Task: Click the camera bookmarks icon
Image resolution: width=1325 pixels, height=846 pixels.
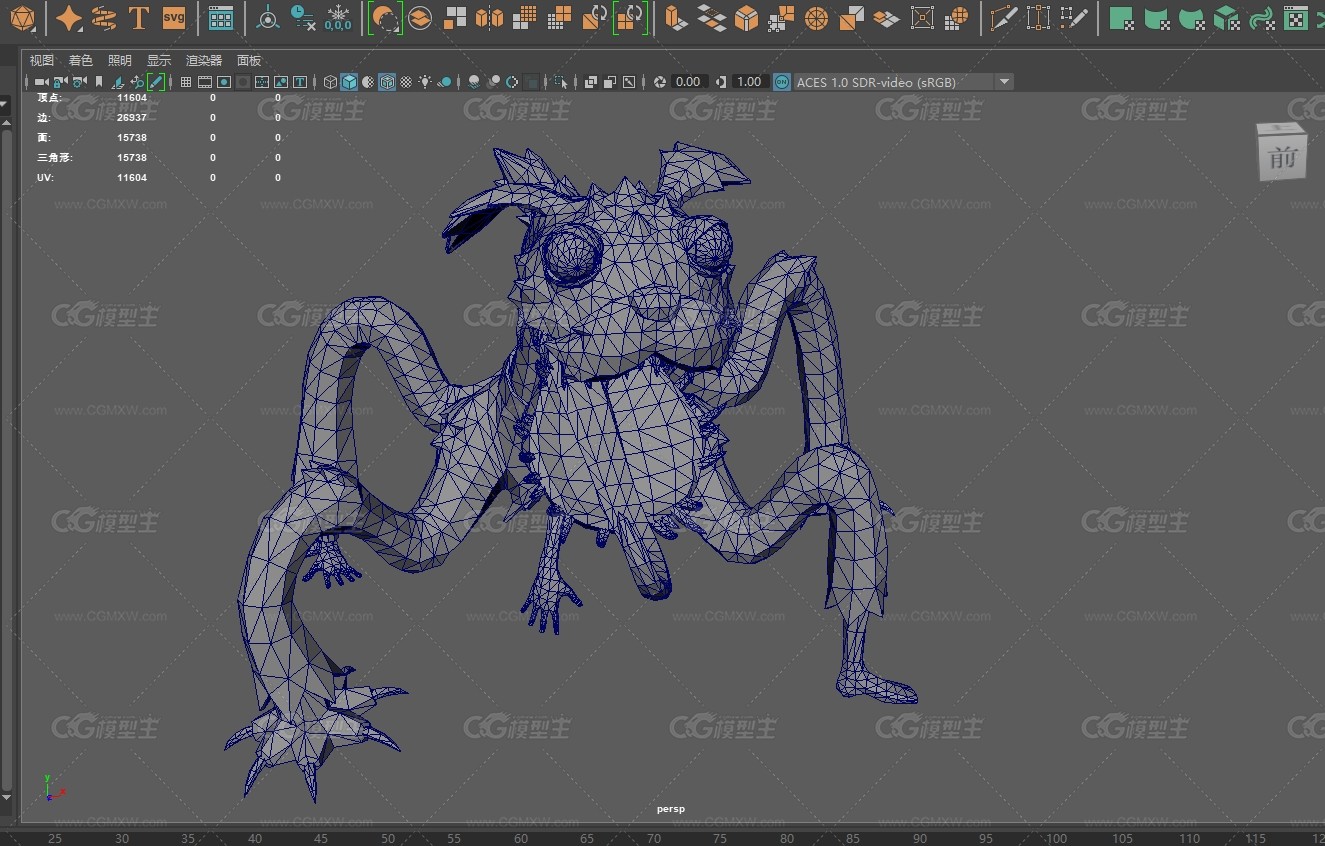Action: 99,82
